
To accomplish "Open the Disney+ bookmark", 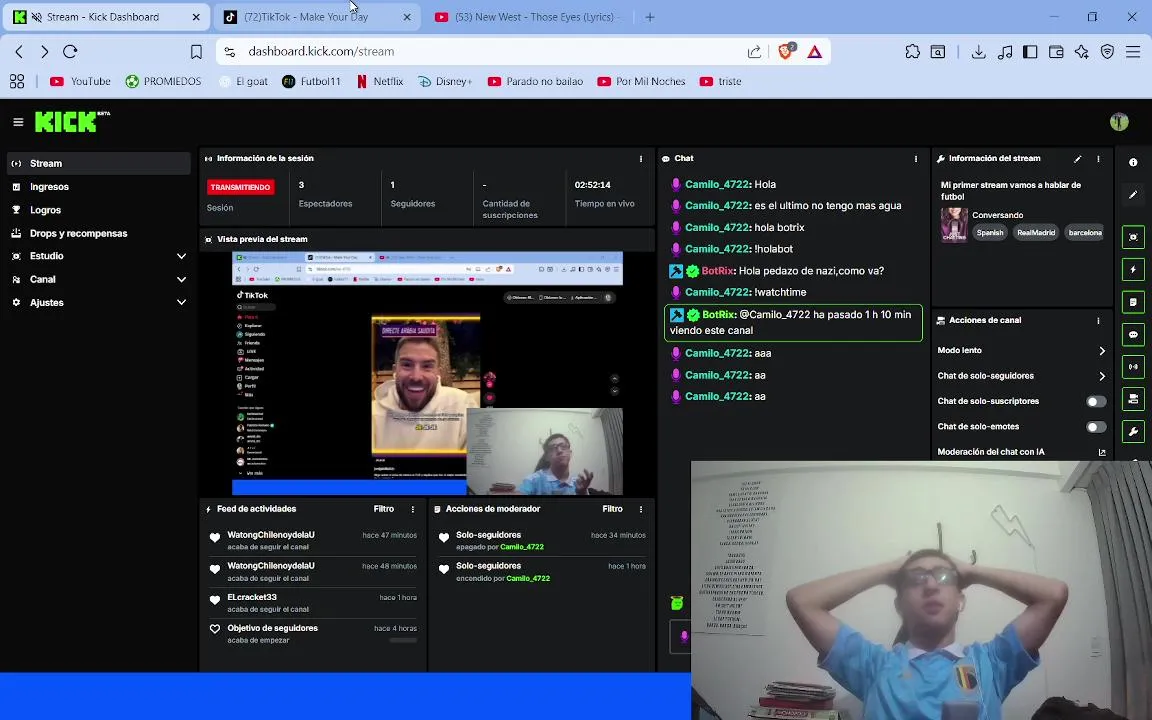I will pos(444,82).
